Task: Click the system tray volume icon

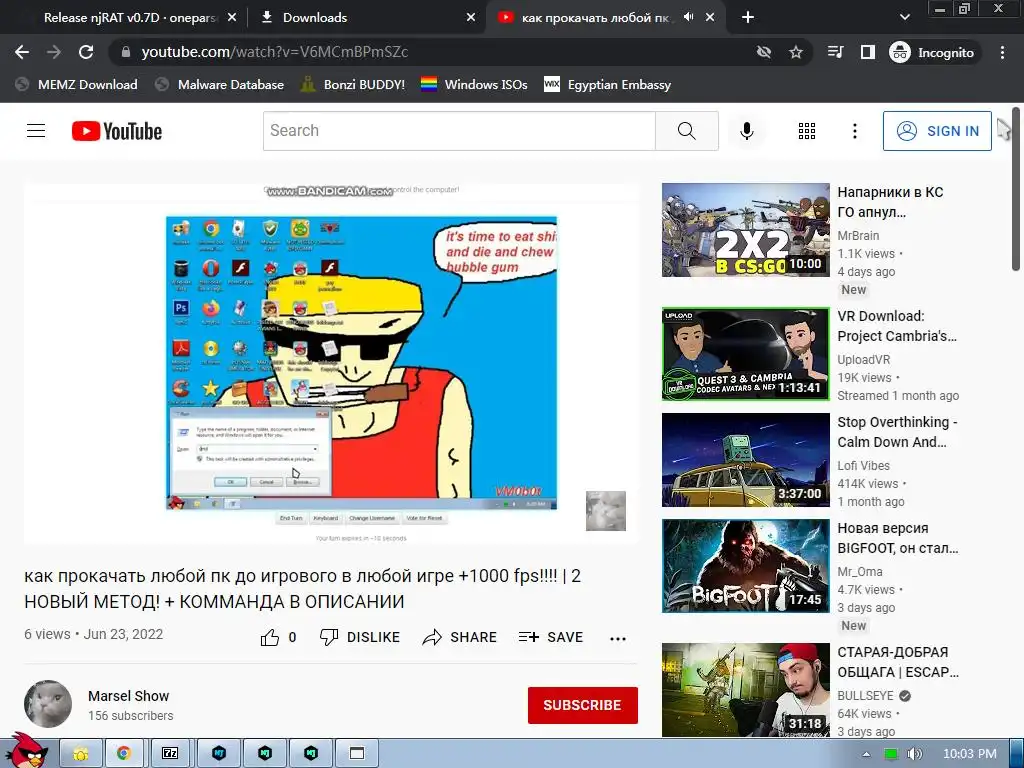Action: click(914, 754)
